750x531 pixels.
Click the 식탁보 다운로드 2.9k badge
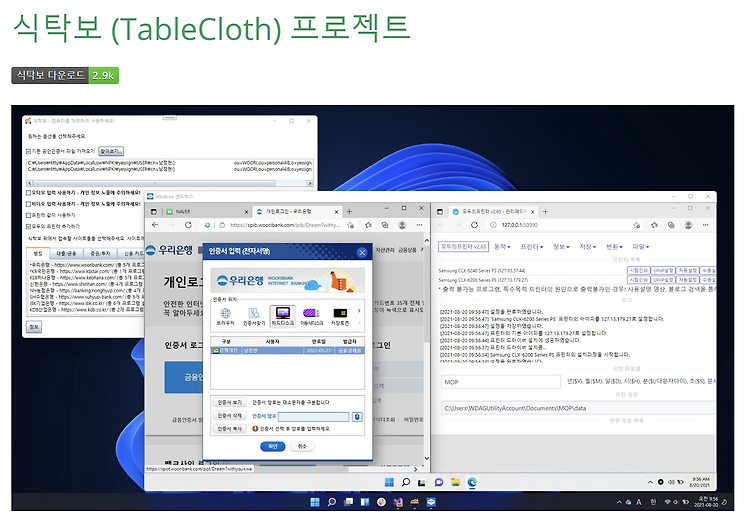point(65,76)
